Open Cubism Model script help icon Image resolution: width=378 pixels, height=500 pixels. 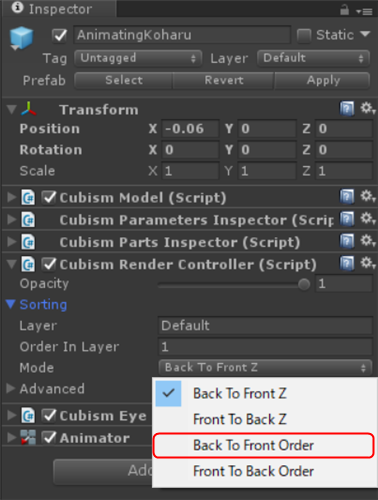point(347,196)
